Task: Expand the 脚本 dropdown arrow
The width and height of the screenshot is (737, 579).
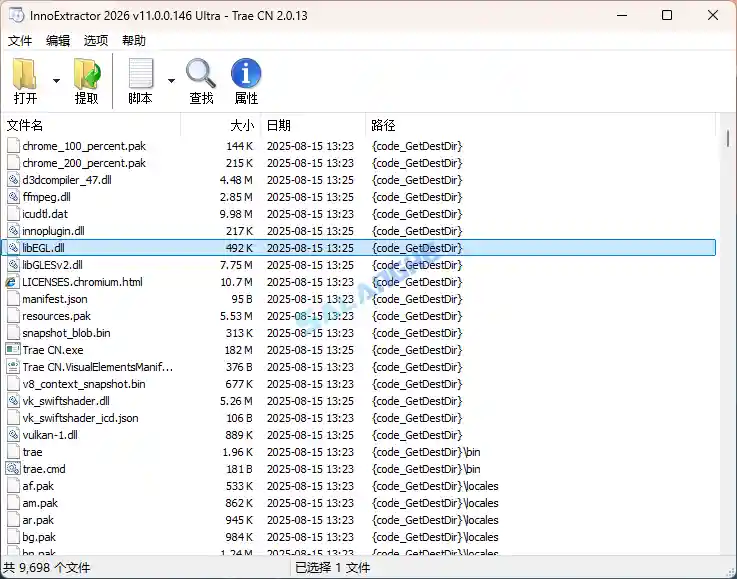Action: pyautogui.click(x=172, y=81)
